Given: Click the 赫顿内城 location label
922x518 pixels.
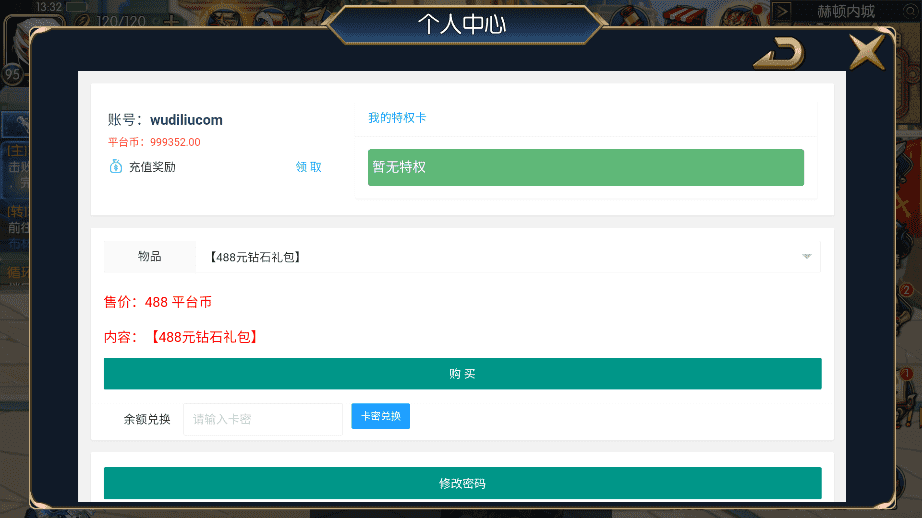Looking at the screenshot, I should [846, 11].
